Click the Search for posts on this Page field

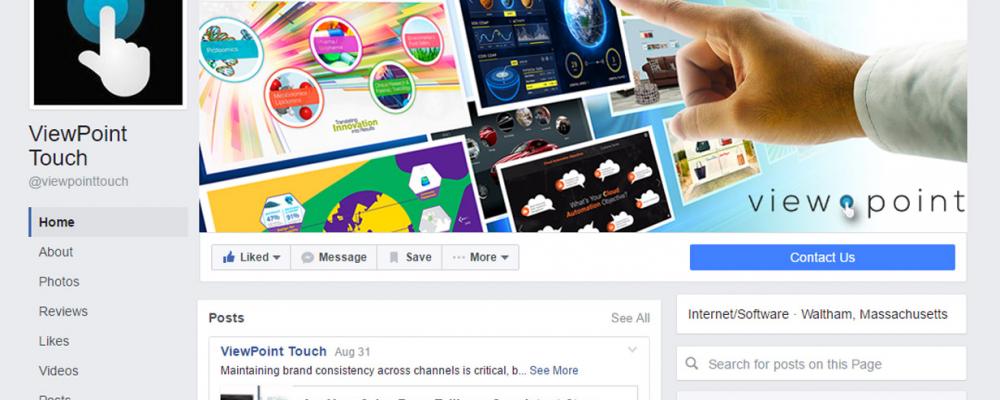[821, 364]
